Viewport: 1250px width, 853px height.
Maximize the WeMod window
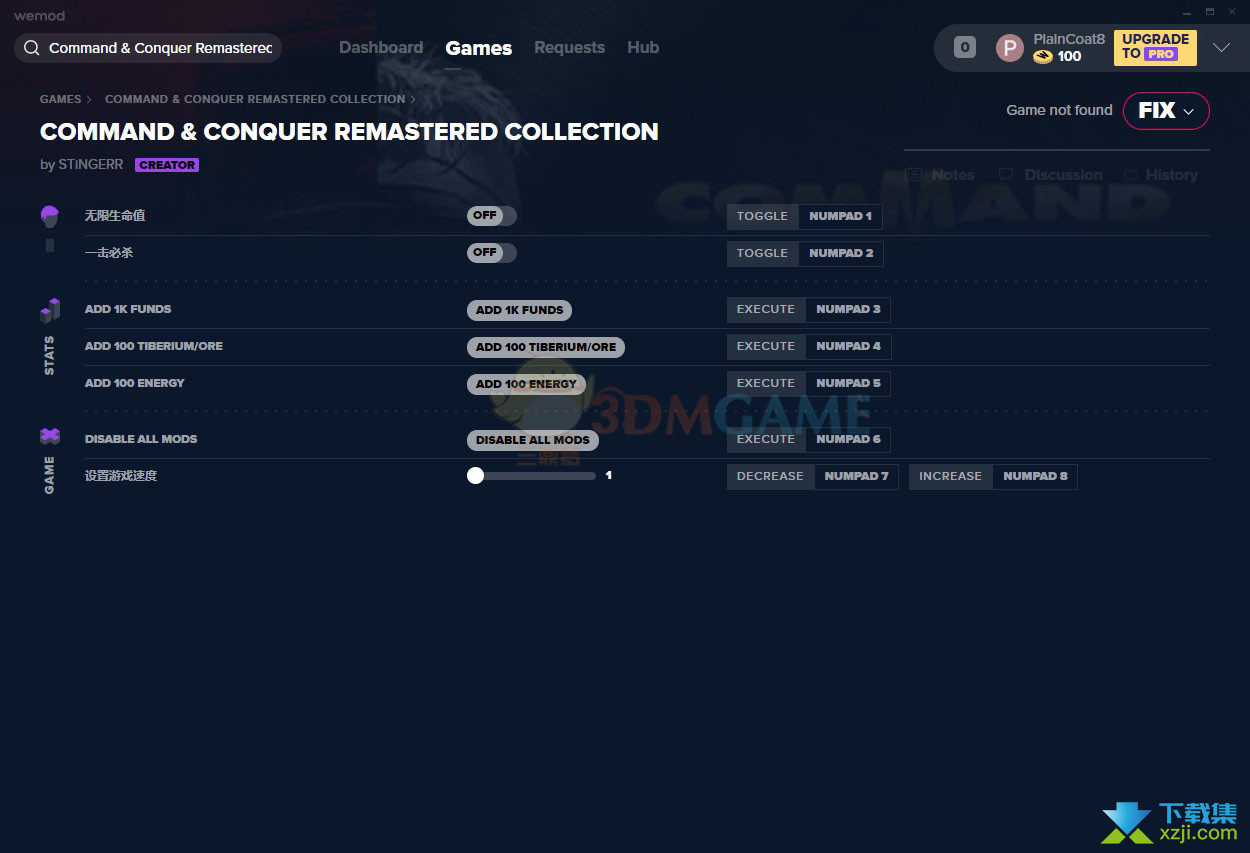(x=1210, y=12)
